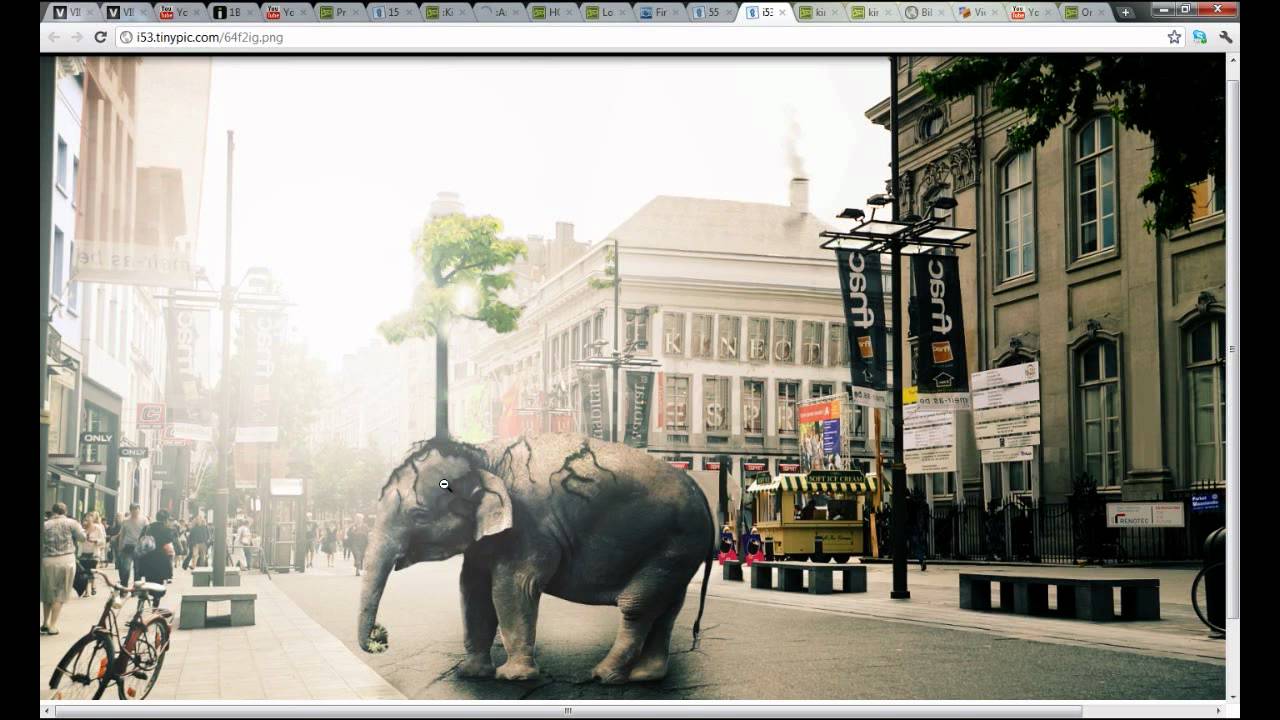Viewport: 1280px width, 720px height.
Task: Close the Lo tab
Action: [621, 12]
